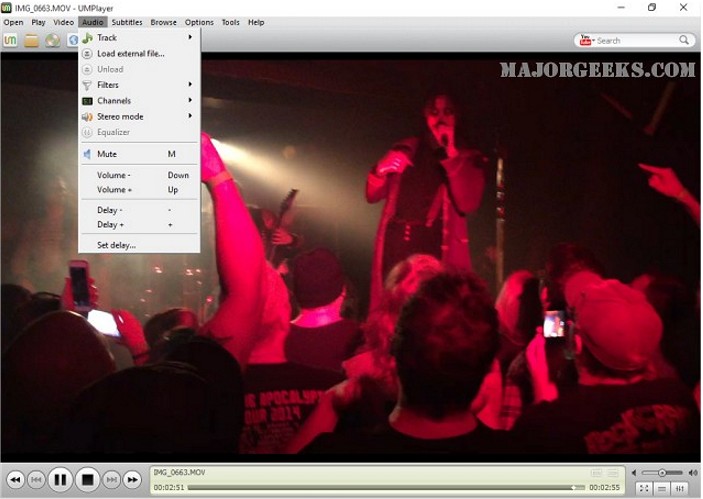Screen dimensions: 703x499
Task: Open the Options menu
Action: click(x=199, y=22)
